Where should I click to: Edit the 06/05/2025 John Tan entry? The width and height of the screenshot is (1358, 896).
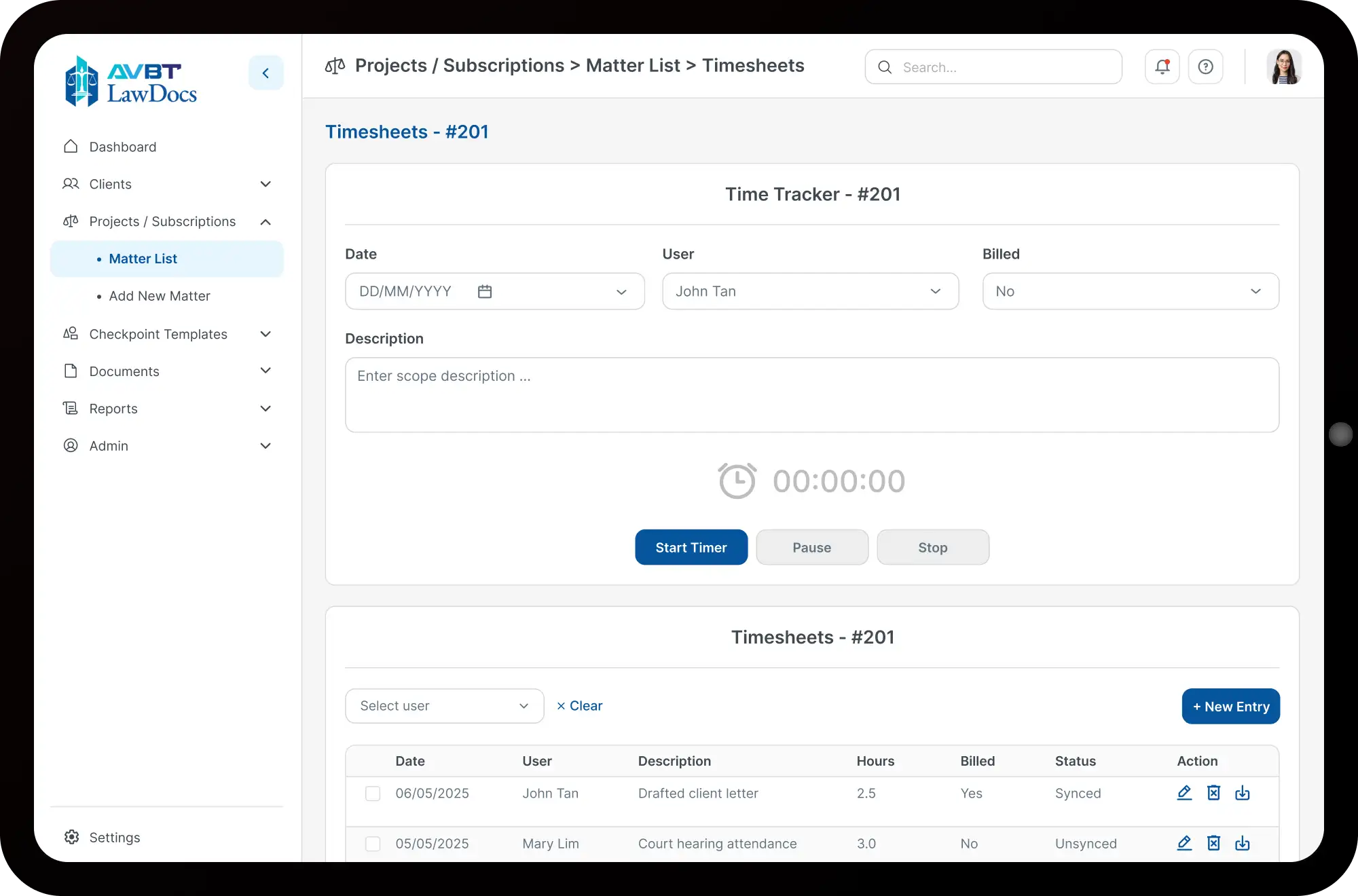click(1184, 793)
